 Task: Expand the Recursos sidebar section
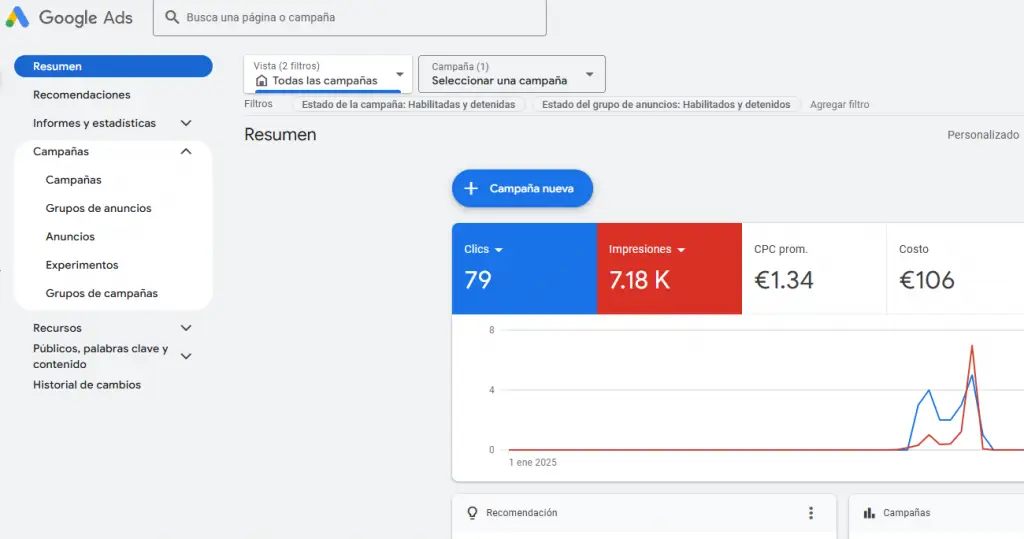(x=185, y=328)
